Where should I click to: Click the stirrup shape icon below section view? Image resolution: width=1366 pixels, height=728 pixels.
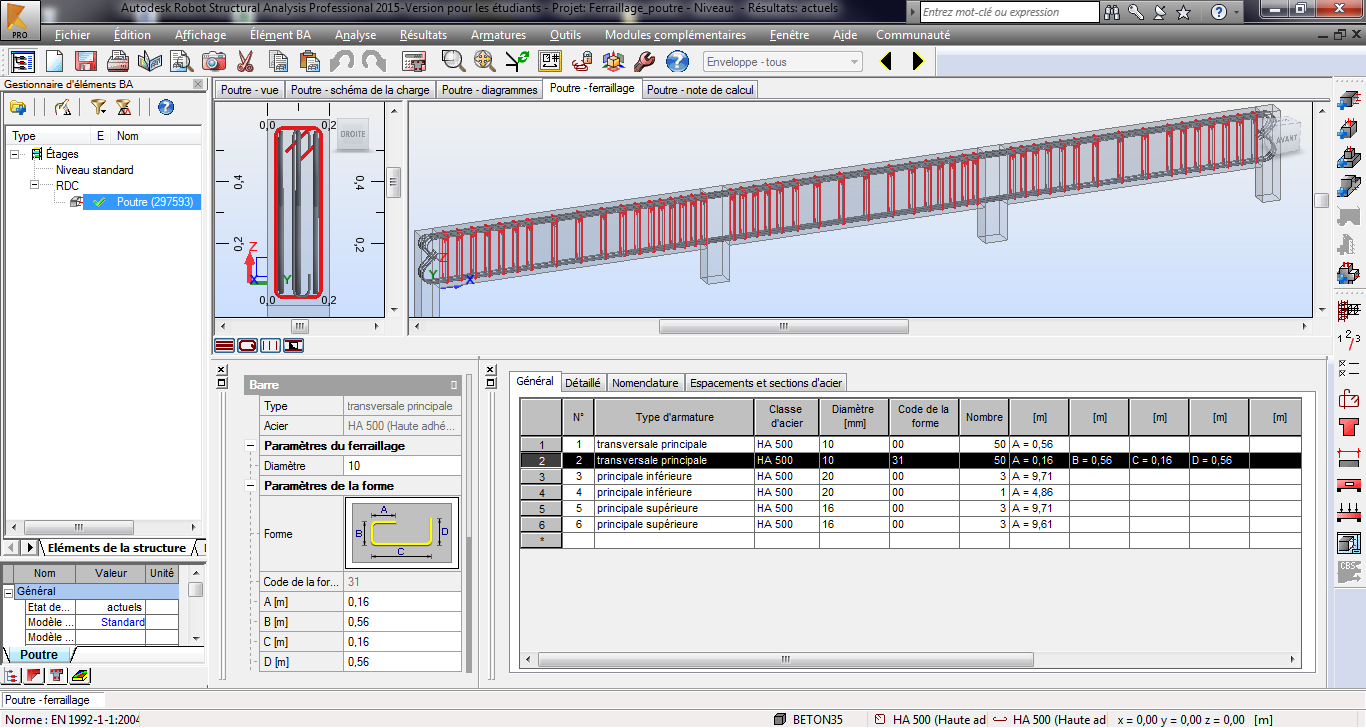[247, 345]
